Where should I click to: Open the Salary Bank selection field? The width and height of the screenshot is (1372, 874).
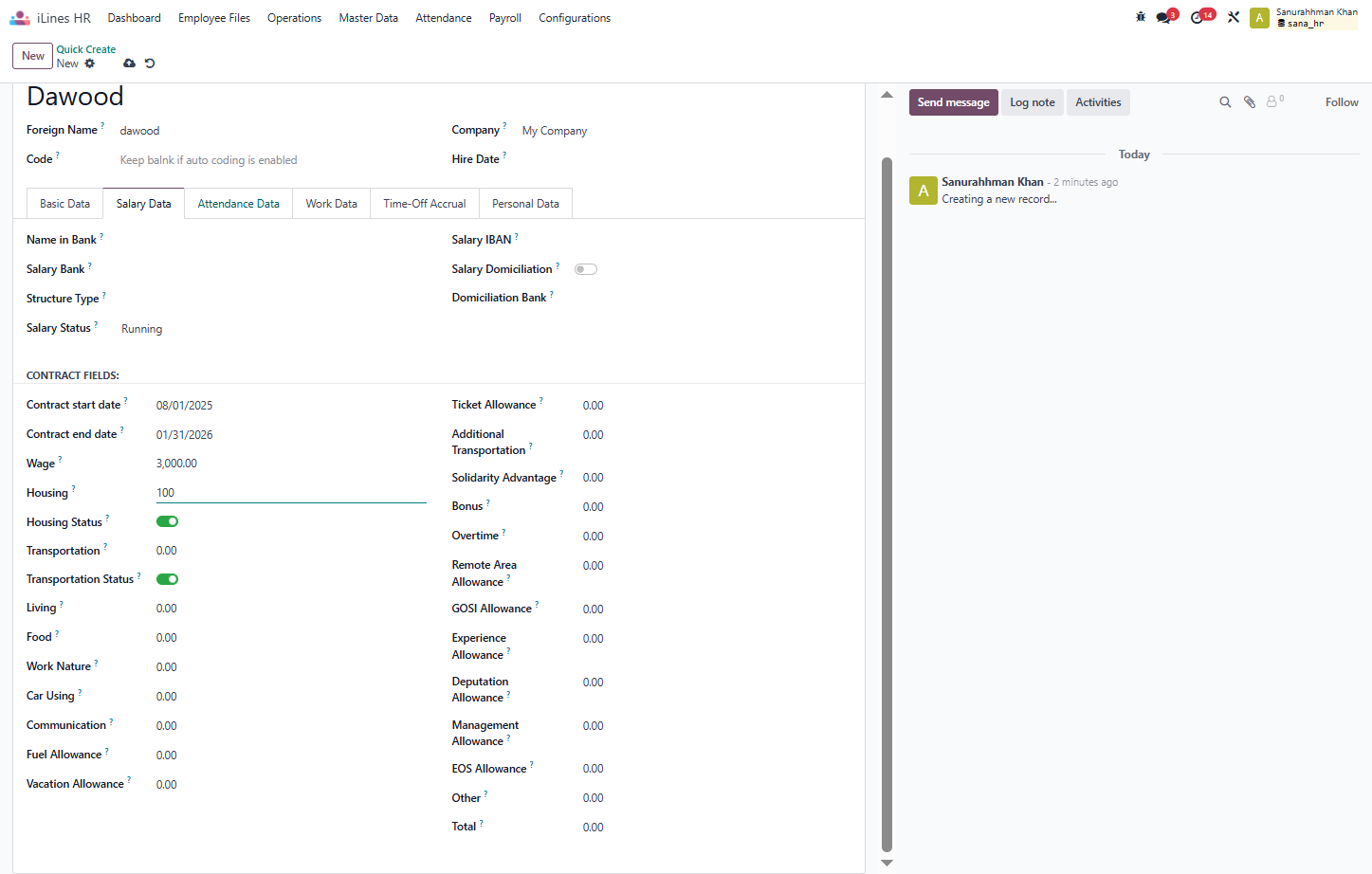(273, 269)
